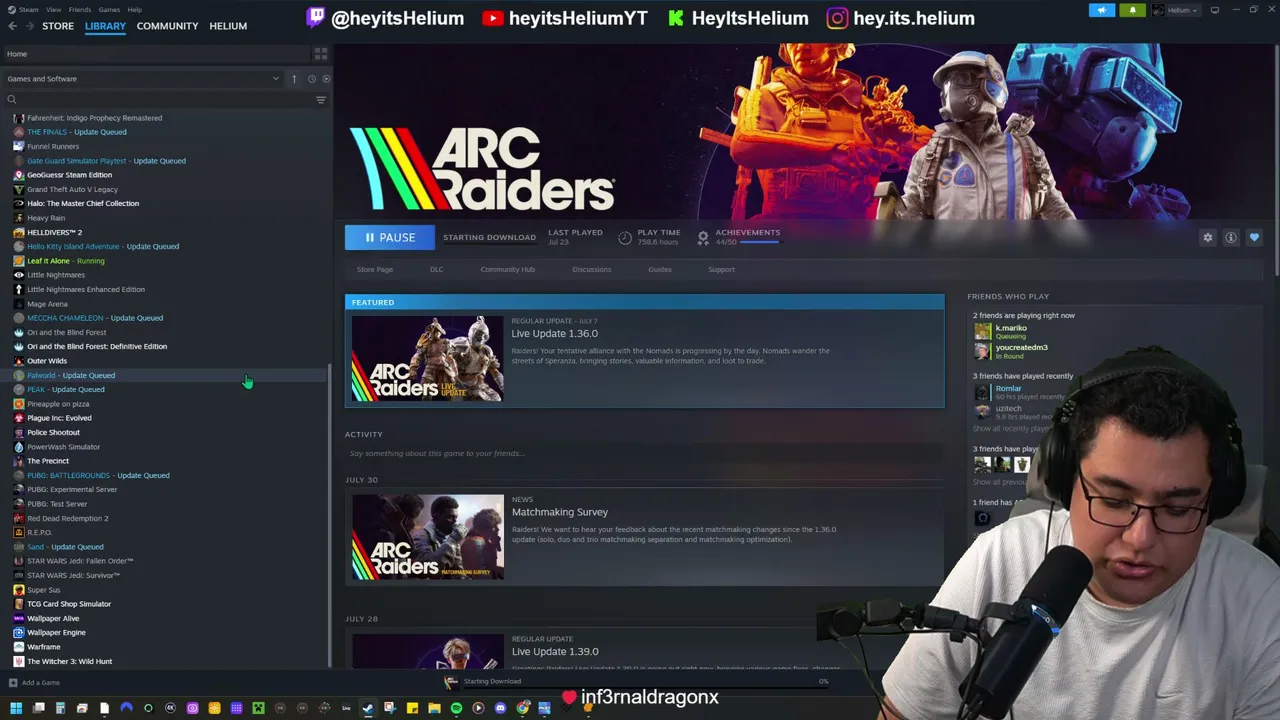Open Discord from the taskbar
Viewport: 1280px width, 720px height.
[x=500, y=709]
